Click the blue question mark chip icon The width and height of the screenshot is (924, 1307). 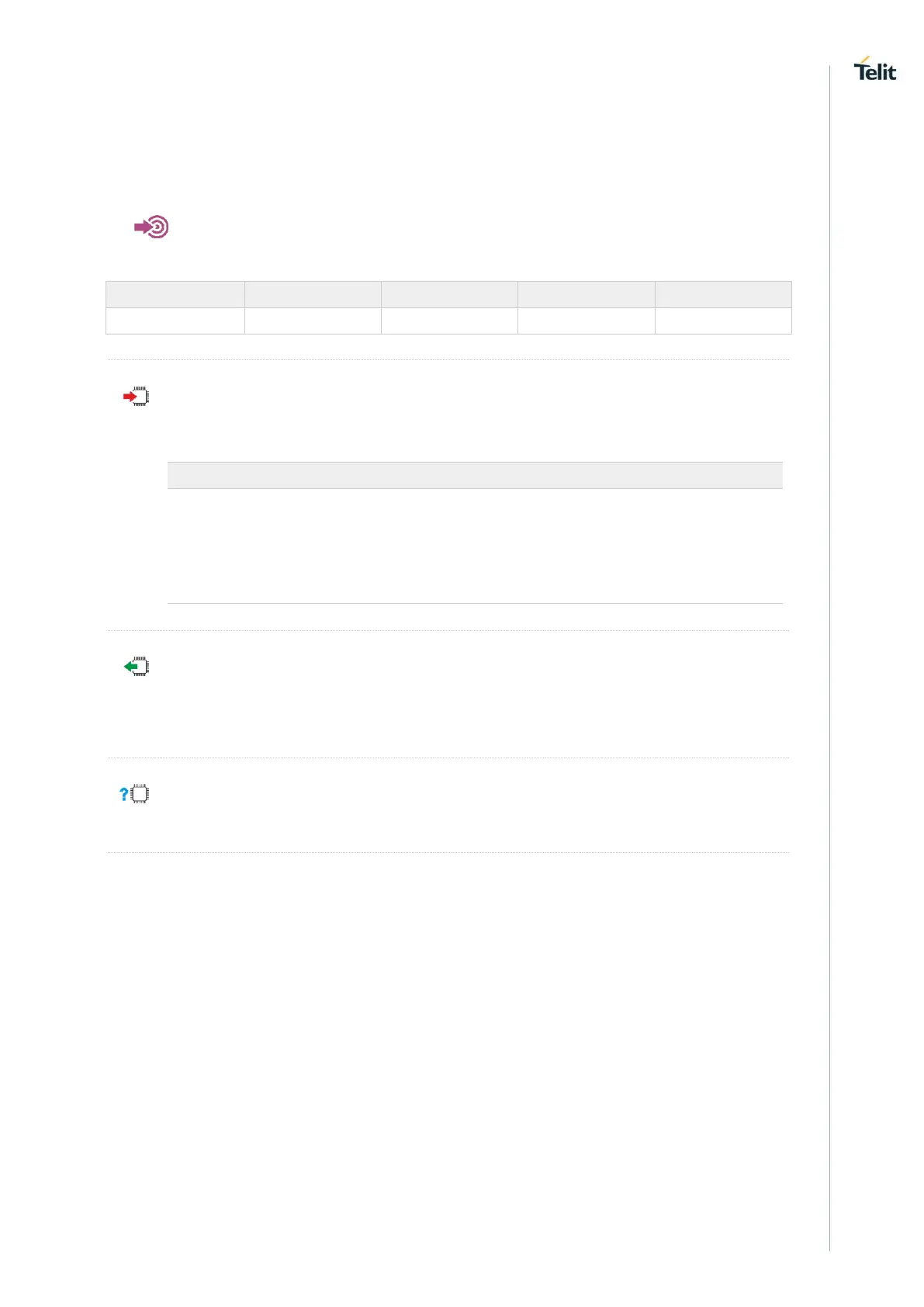(x=135, y=794)
